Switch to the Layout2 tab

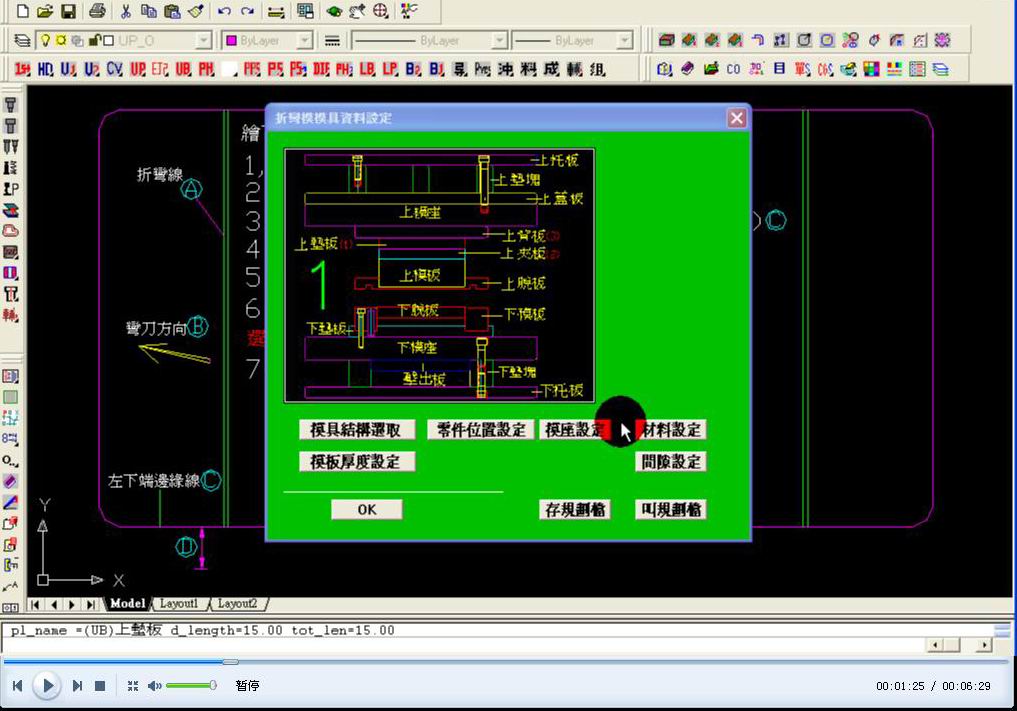click(x=237, y=603)
